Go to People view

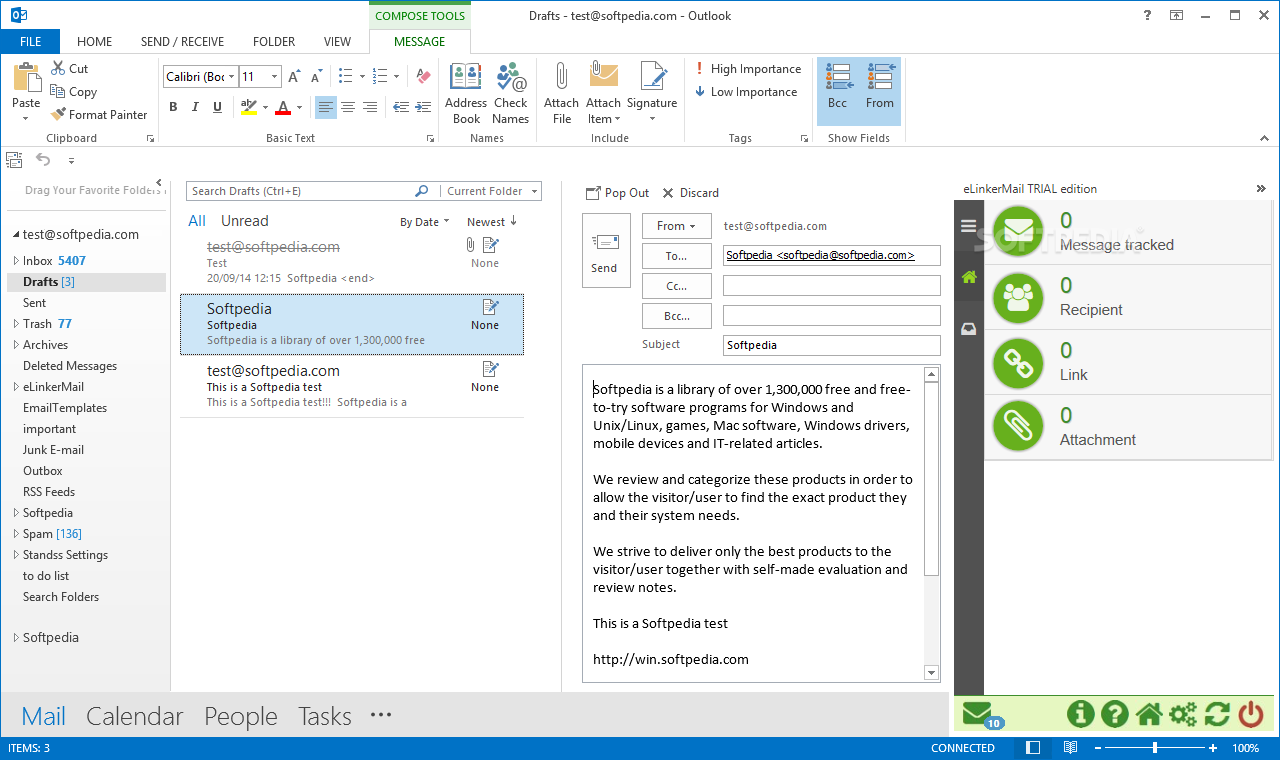click(x=241, y=716)
